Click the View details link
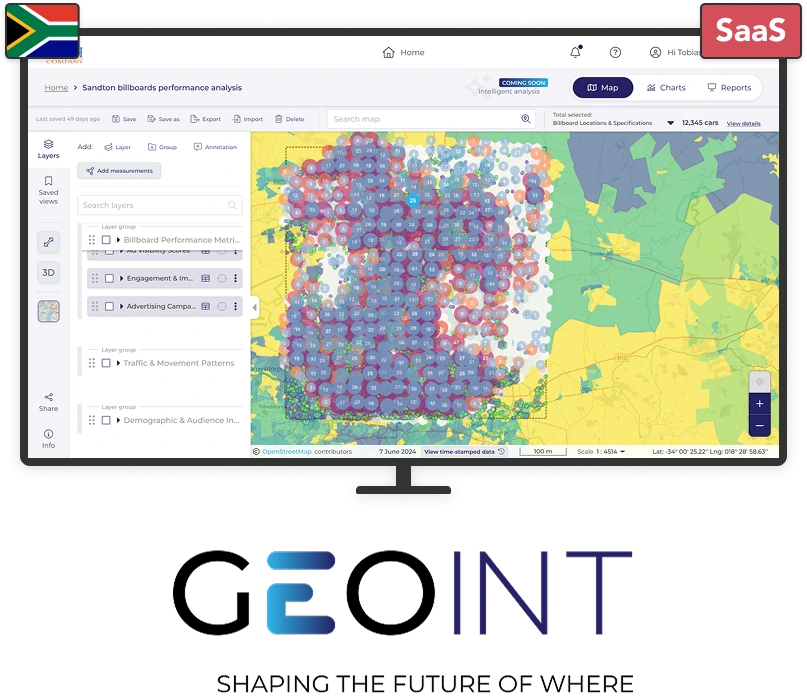Image resolution: width=807 pixels, height=699 pixels. 743,124
